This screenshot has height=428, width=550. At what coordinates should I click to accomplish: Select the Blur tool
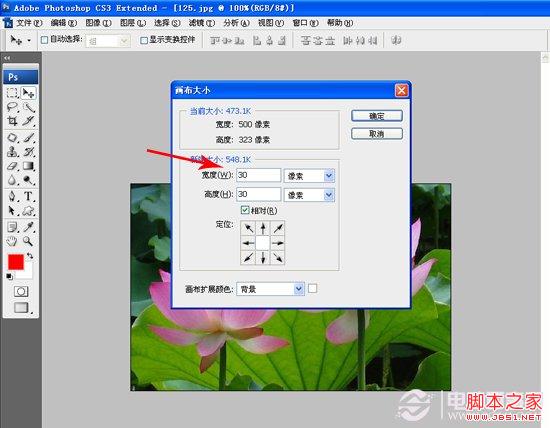coord(12,180)
